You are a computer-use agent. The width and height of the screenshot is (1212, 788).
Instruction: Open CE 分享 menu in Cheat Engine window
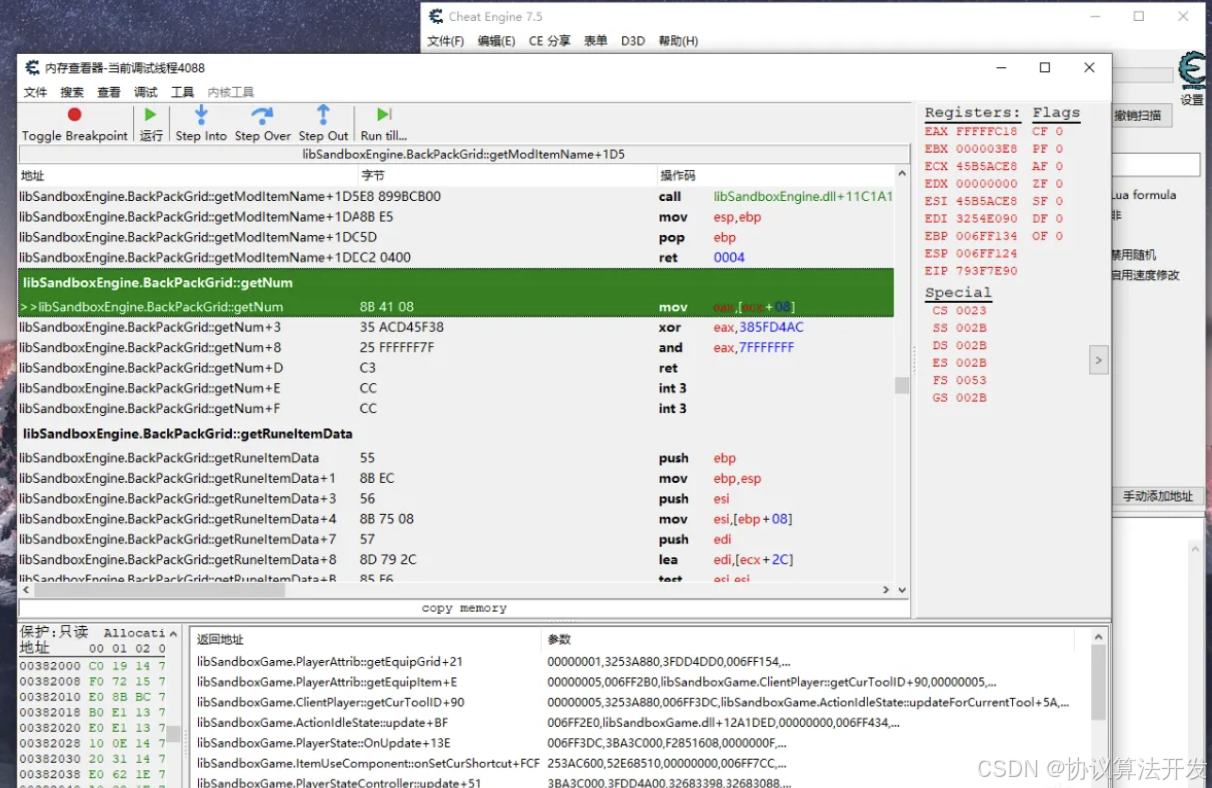tap(550, 41)
